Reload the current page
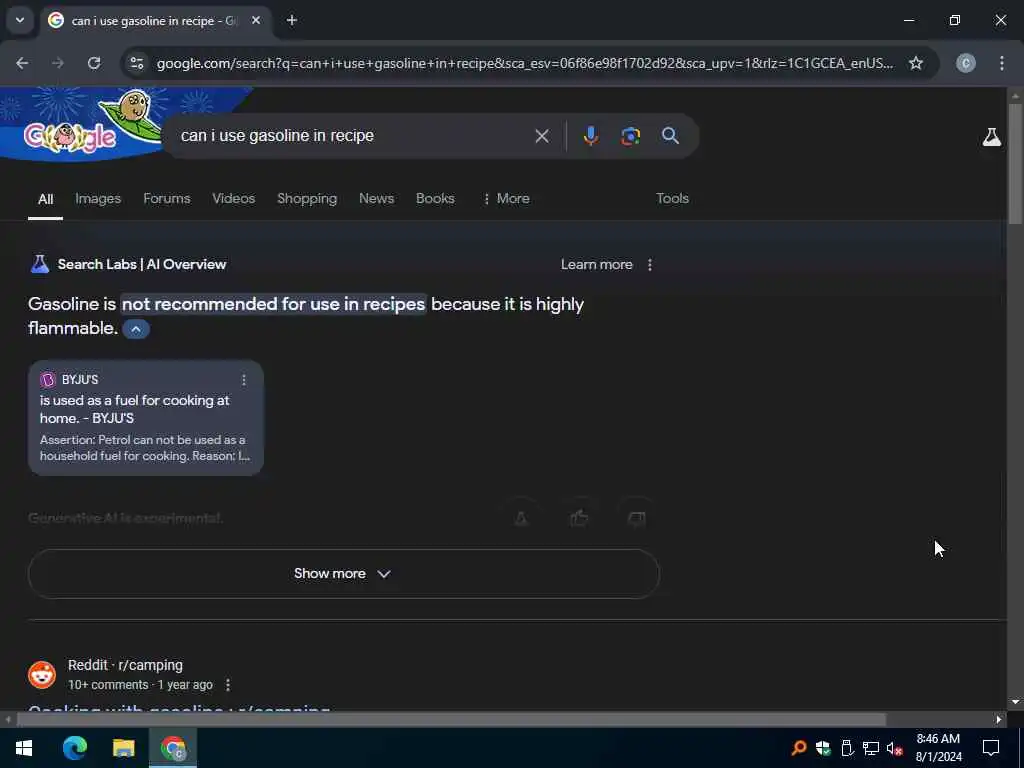This screenshot has height=768, width=1024. click(94, 63)
